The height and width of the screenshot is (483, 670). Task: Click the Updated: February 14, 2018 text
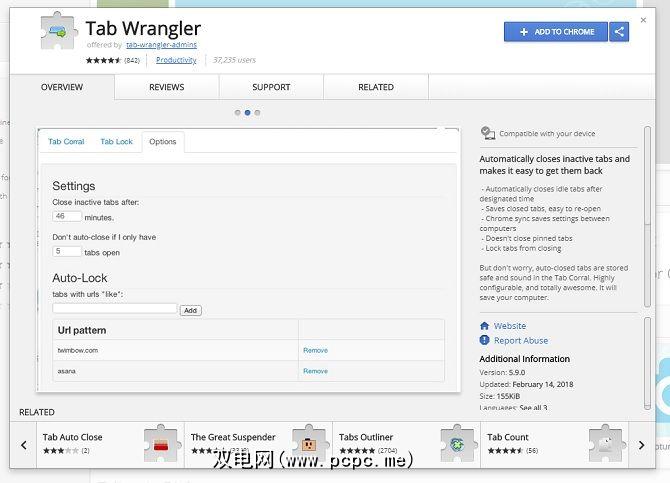click(526, 384)
